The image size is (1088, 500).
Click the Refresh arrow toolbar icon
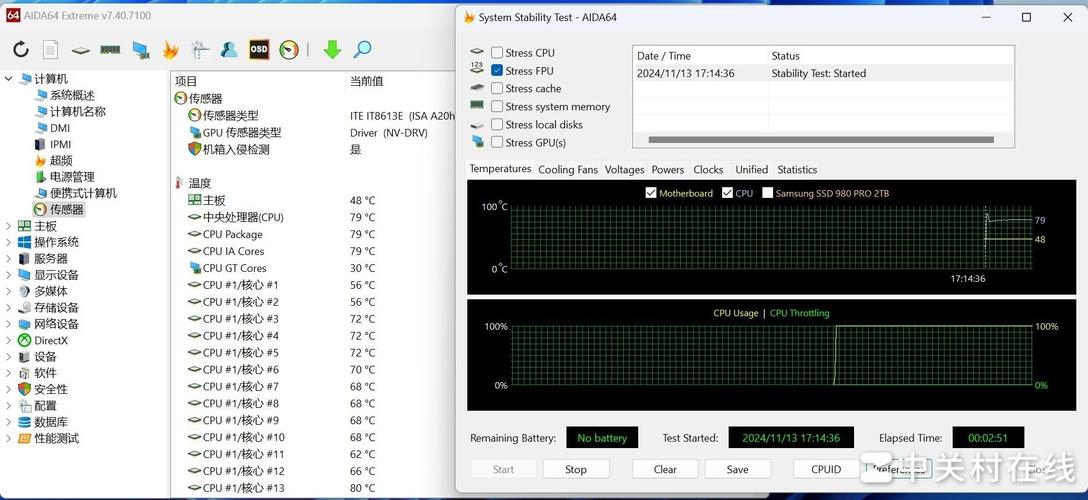(21, 49)
